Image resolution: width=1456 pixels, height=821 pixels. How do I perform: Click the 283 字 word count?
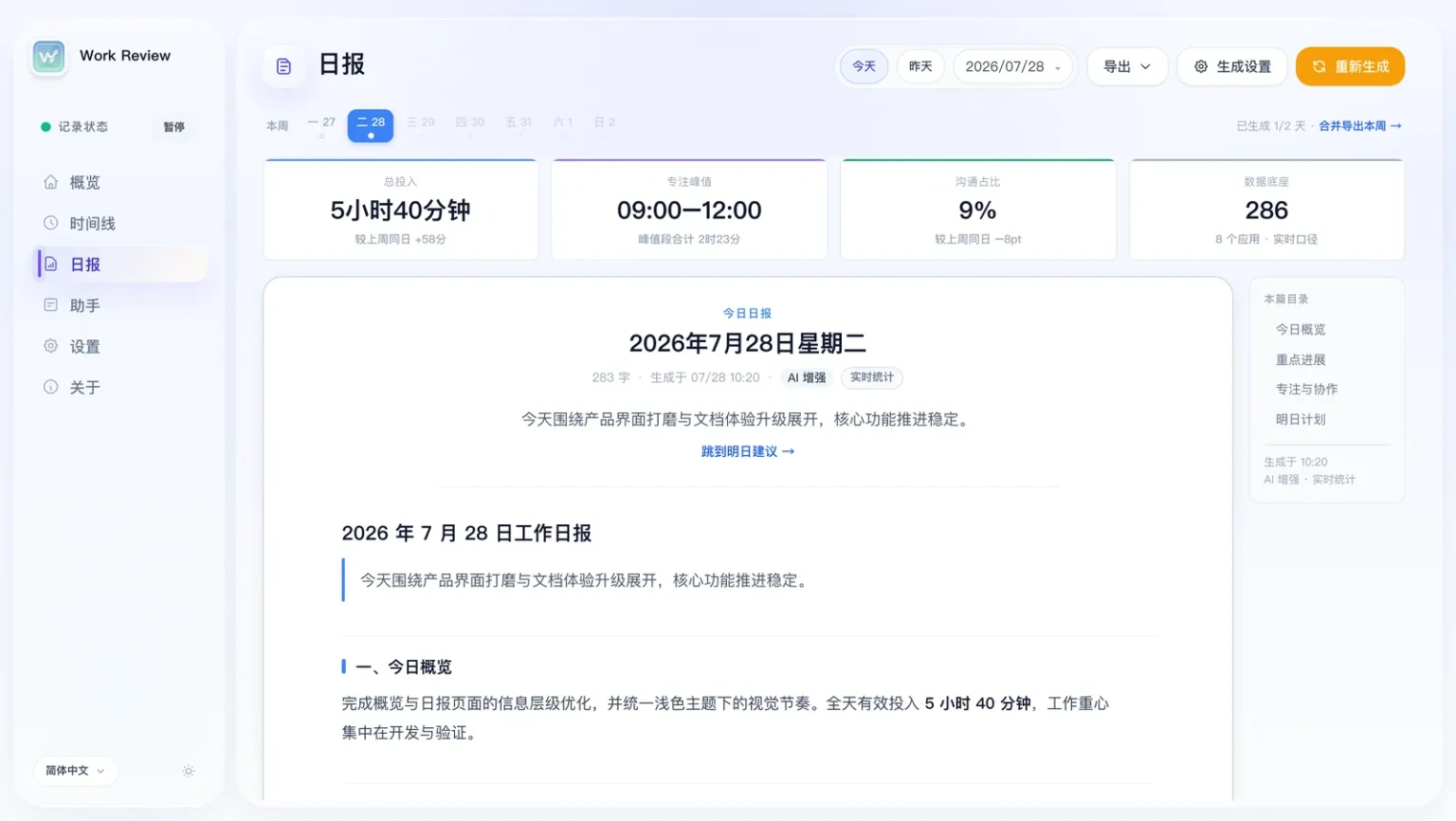point(611,377)
